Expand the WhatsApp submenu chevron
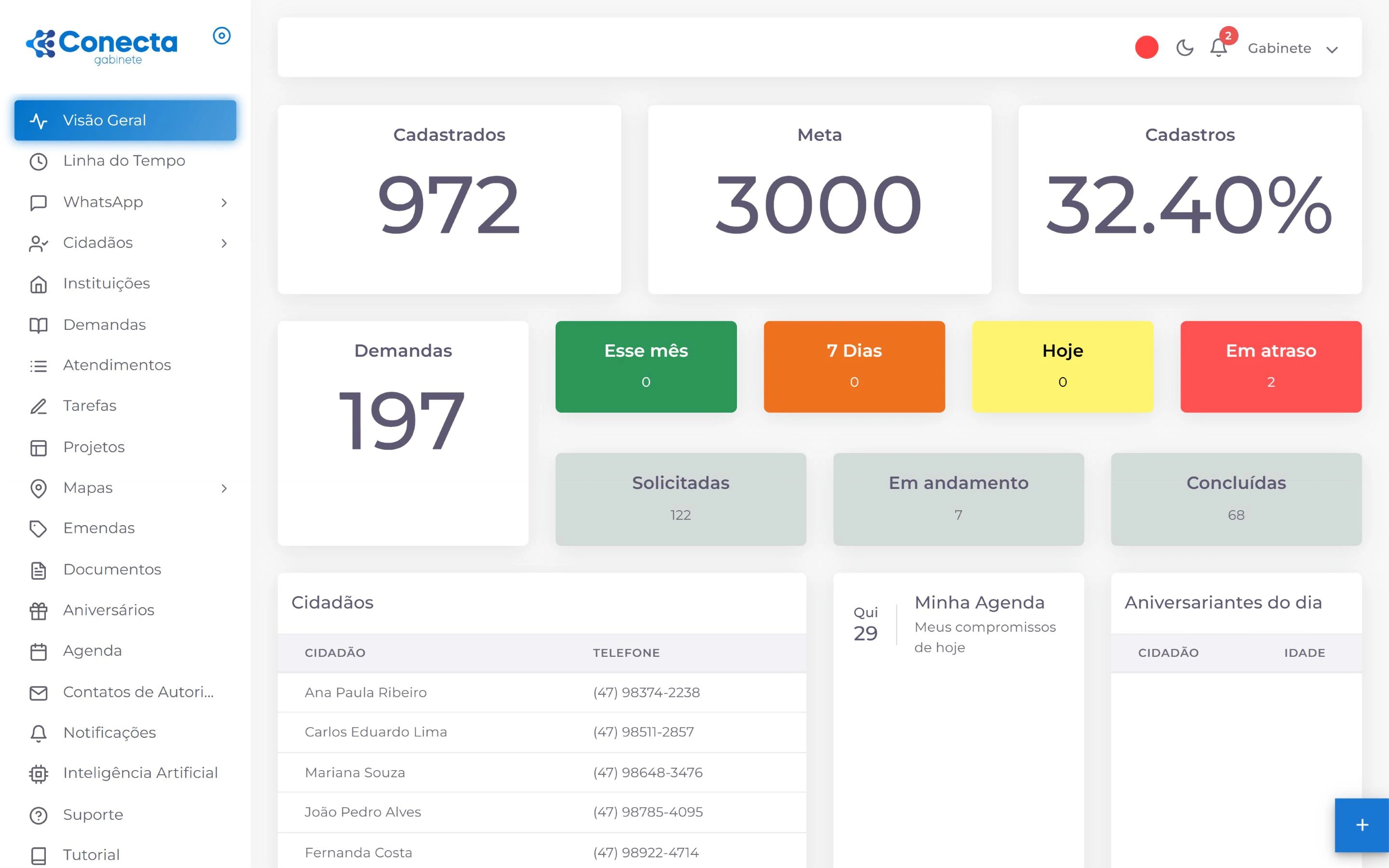Screen dimensions: 1389x868 (x=224, y=203)
